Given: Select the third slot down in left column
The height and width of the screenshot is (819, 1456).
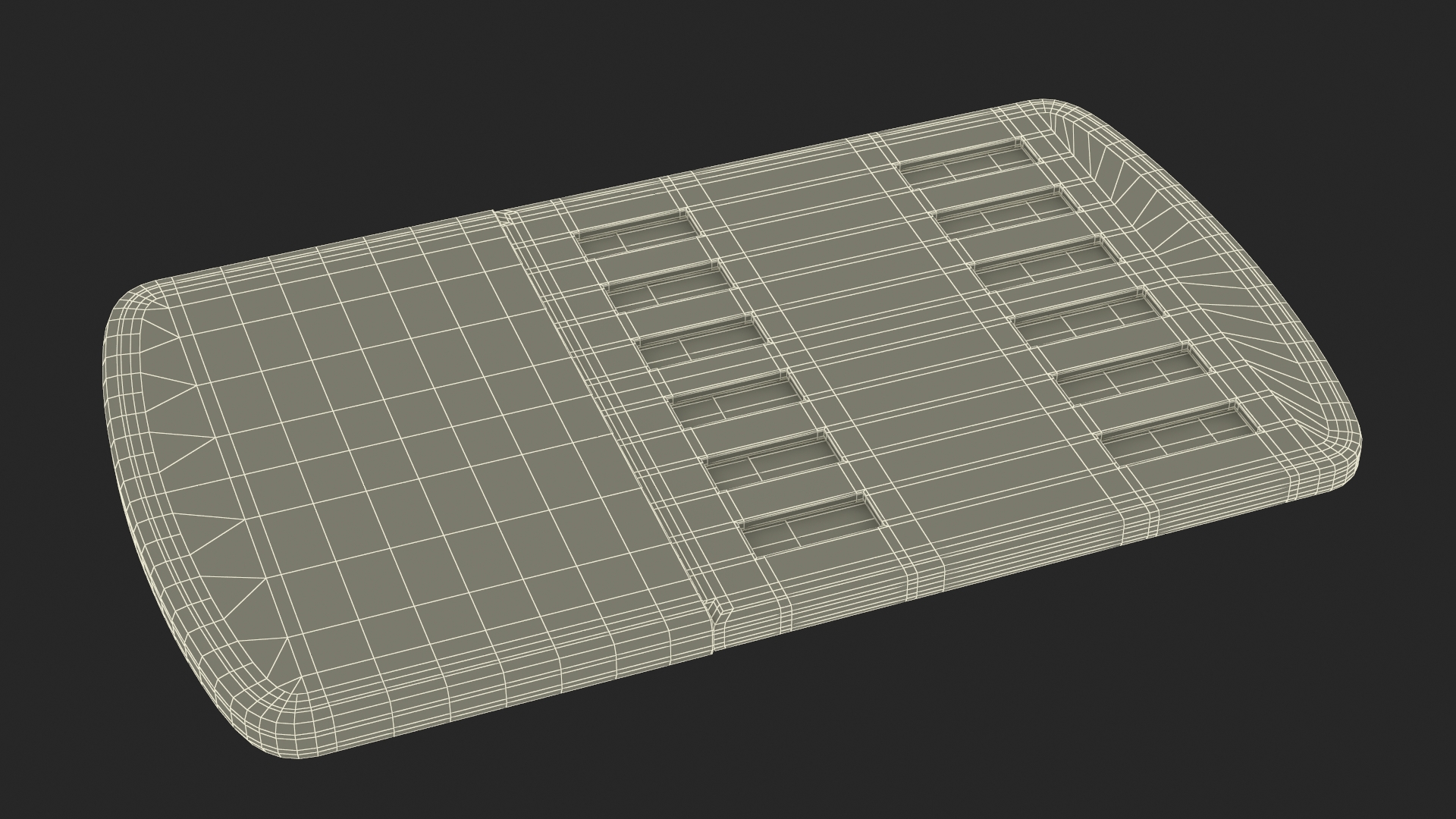Looking at the screenshot, I should point(702,342).
